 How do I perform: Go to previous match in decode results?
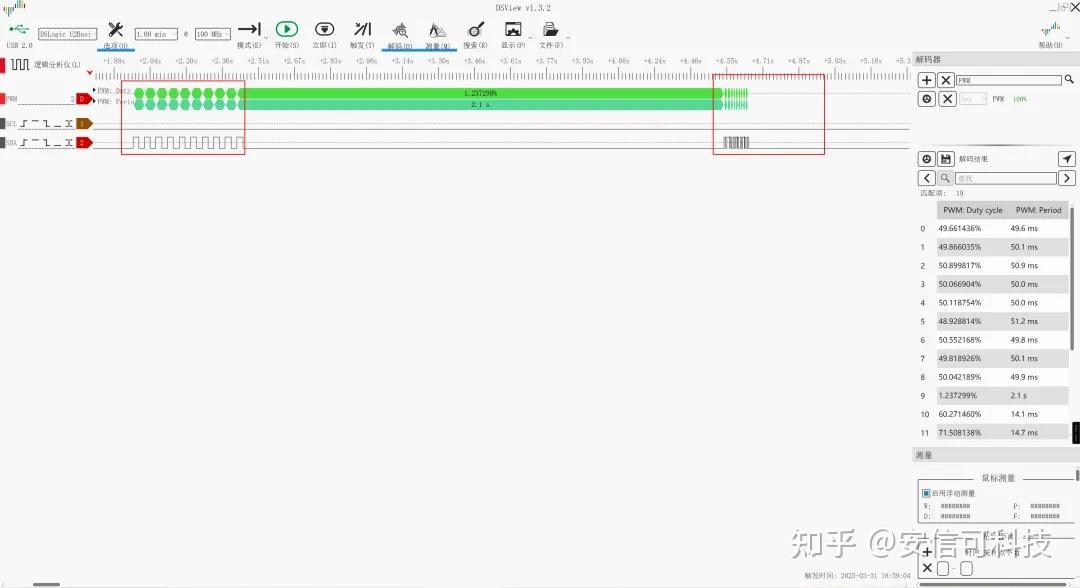click(926, 178)
